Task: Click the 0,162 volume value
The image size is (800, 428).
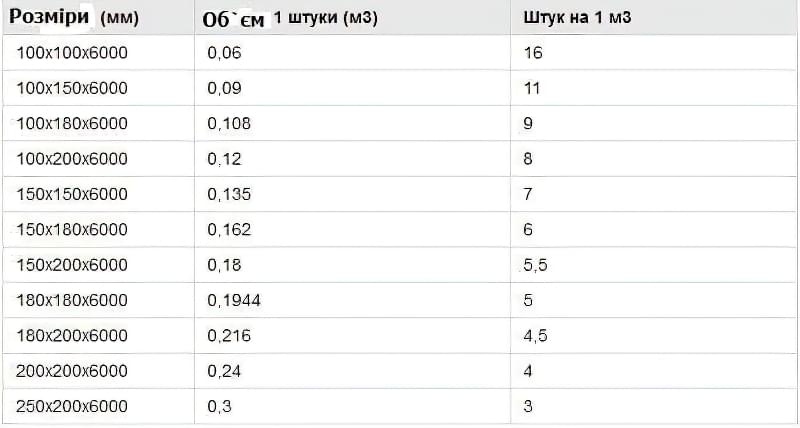Action: coord(229,230)
